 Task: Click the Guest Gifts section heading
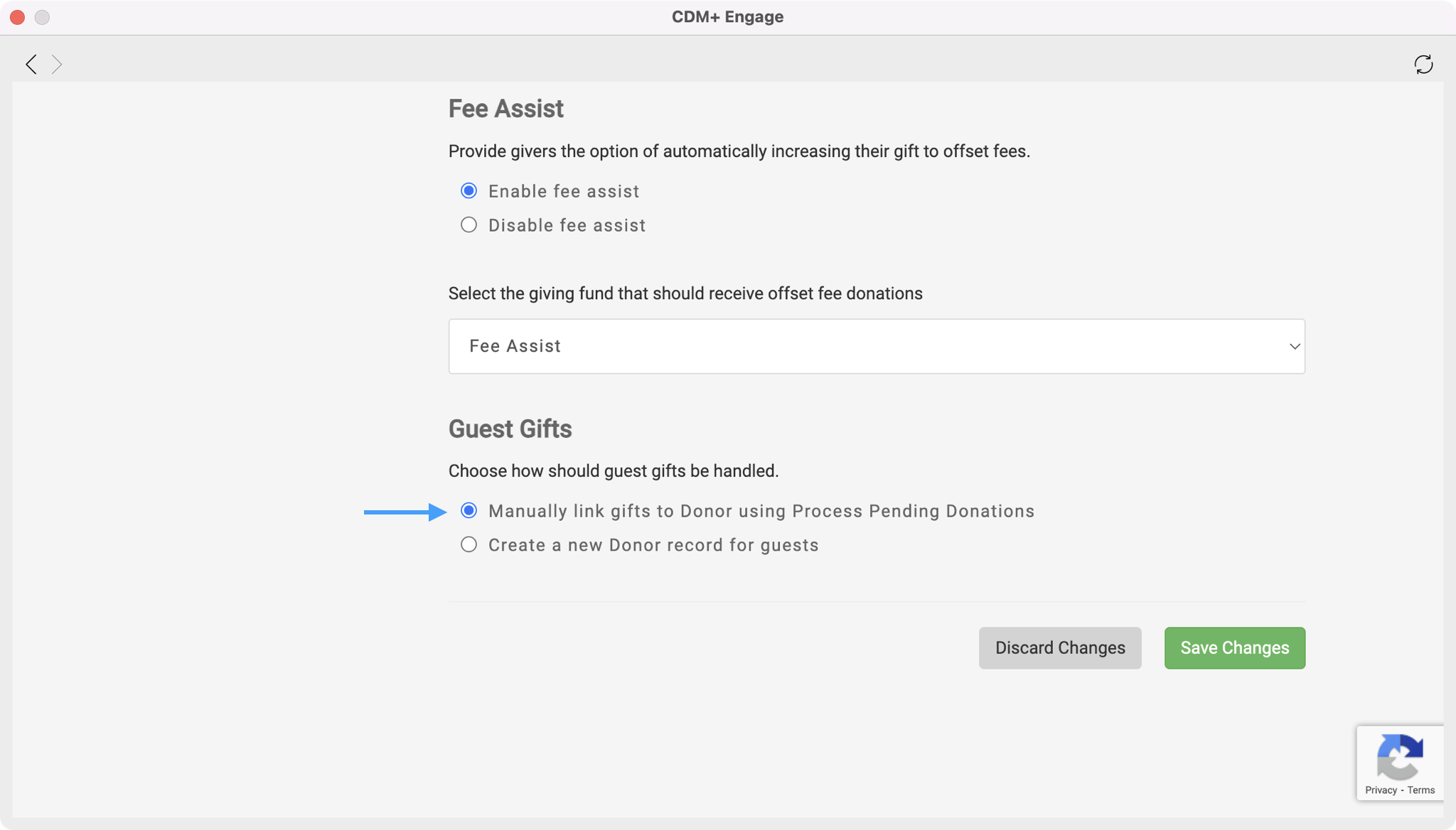pyautogui.click(x=510, y=429)
